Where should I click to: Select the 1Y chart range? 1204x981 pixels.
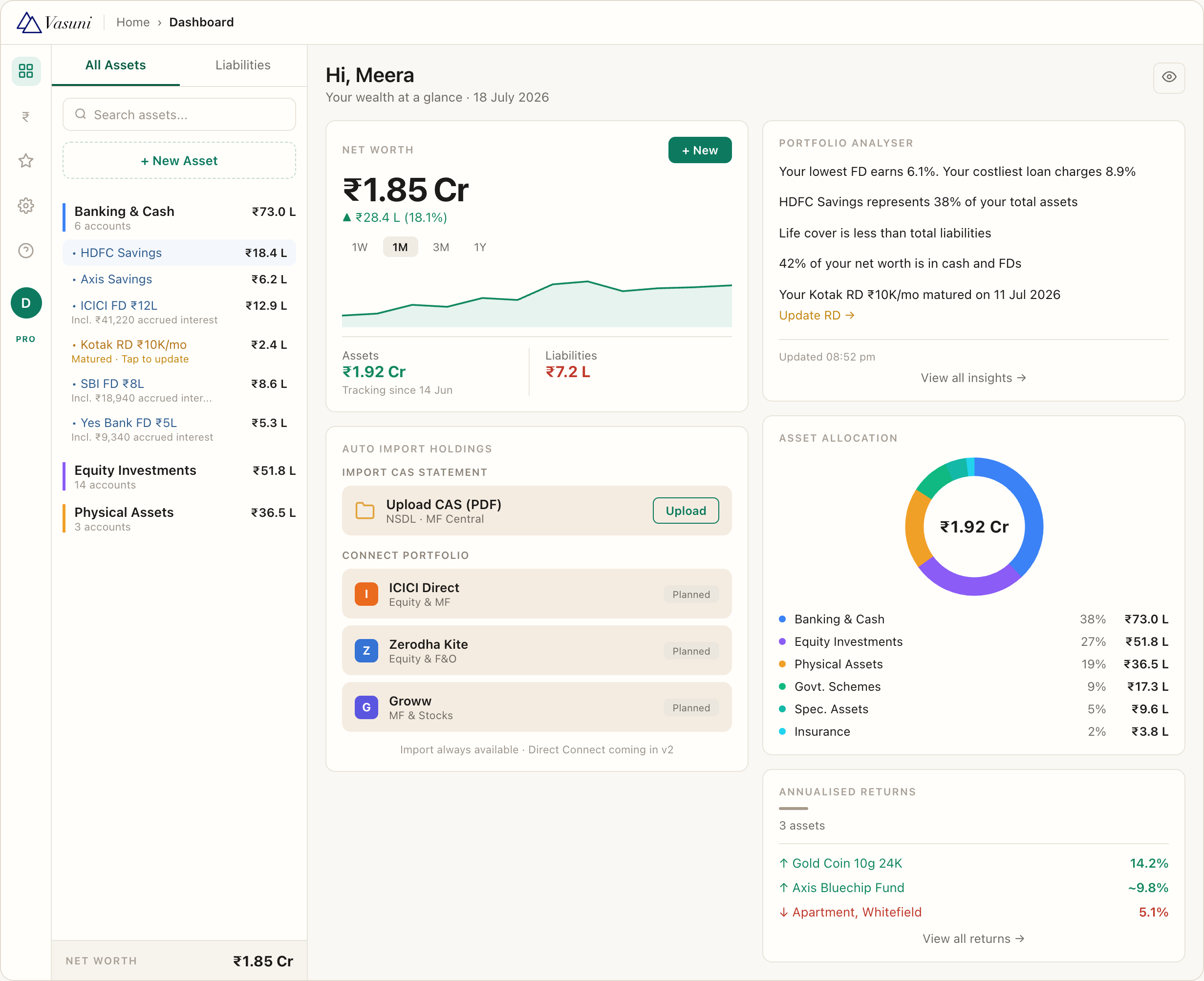pyautogui.click(x=480, y=247)
